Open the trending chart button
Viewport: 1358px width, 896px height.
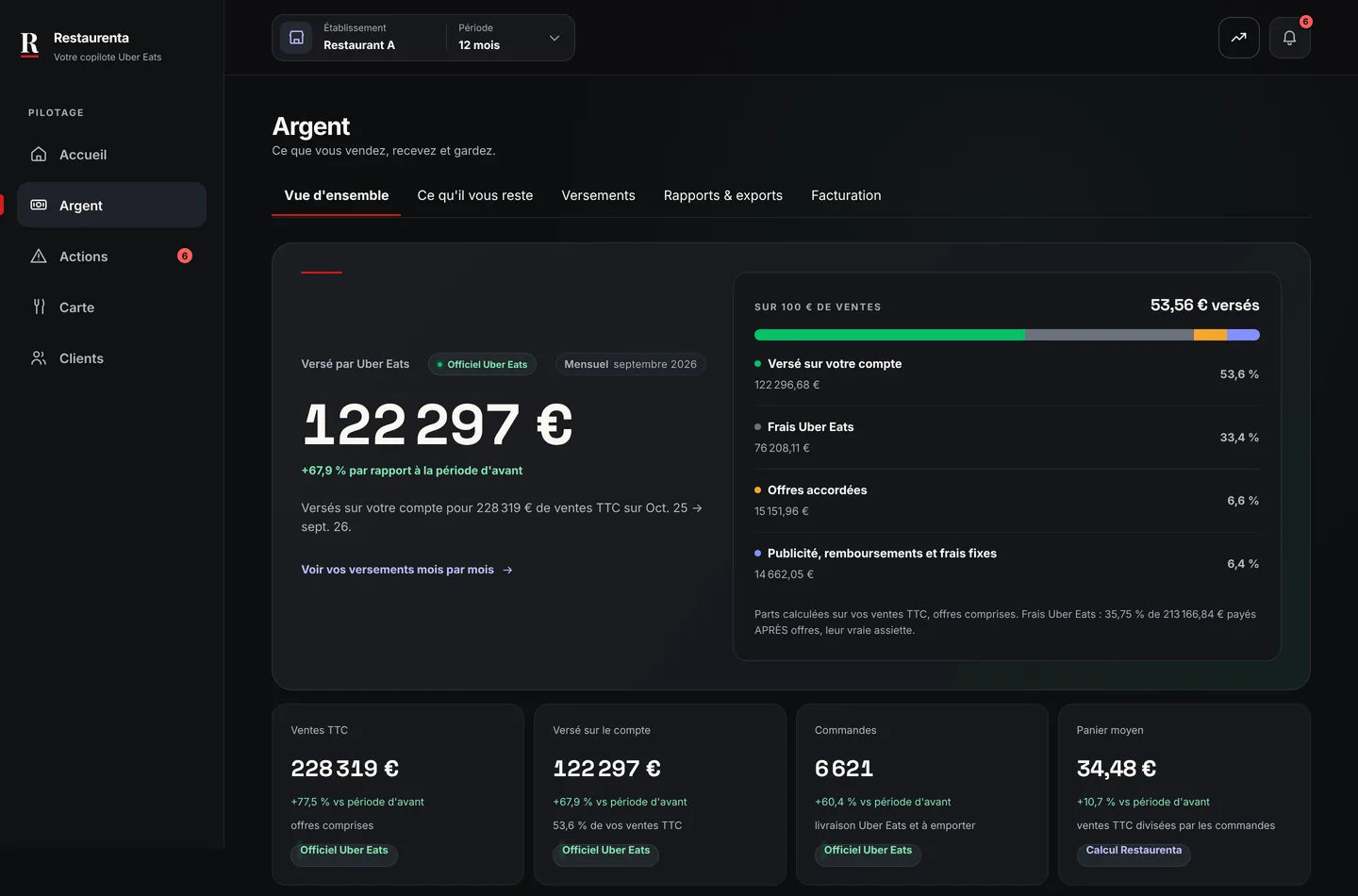tap(1239, 38)
